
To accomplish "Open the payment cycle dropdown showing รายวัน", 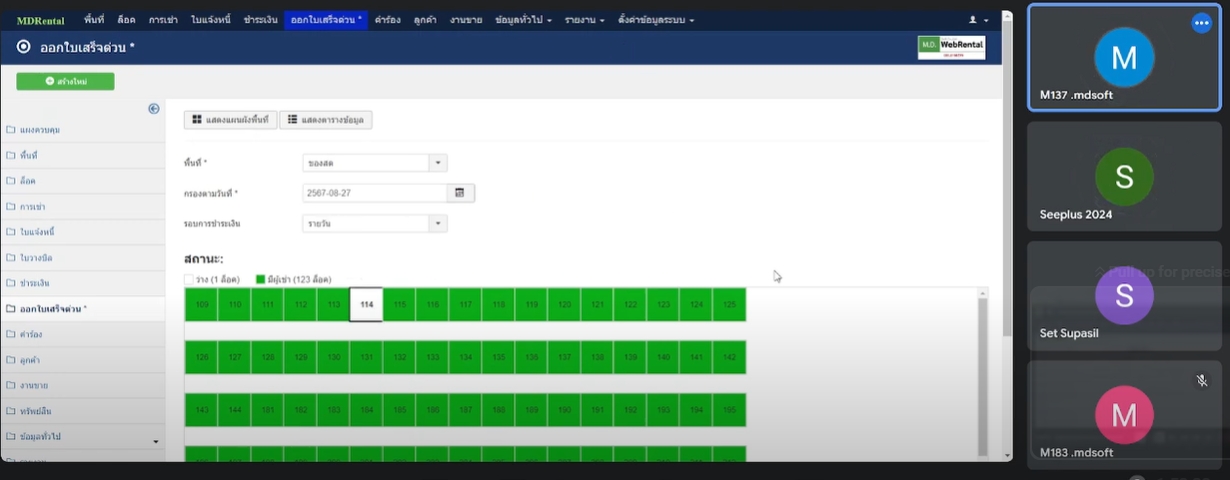I will point(374,224).
